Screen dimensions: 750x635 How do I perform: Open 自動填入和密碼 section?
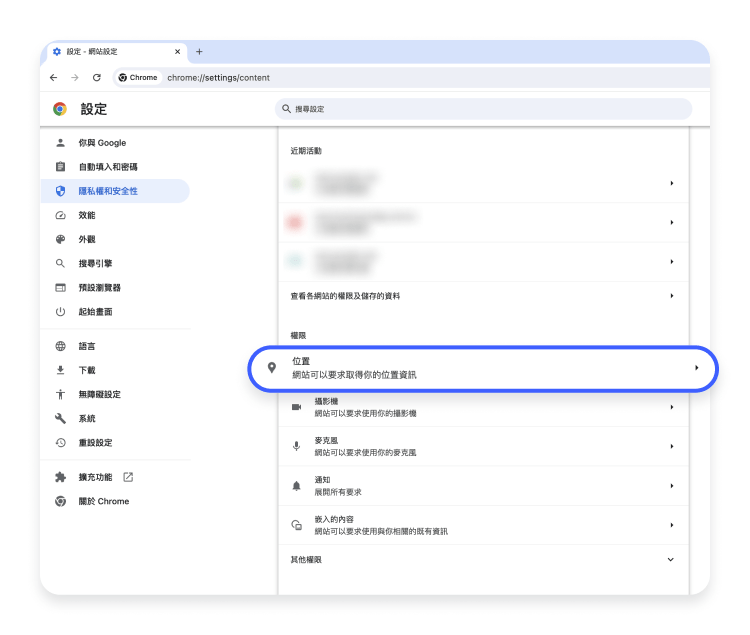tap(115, 167)
